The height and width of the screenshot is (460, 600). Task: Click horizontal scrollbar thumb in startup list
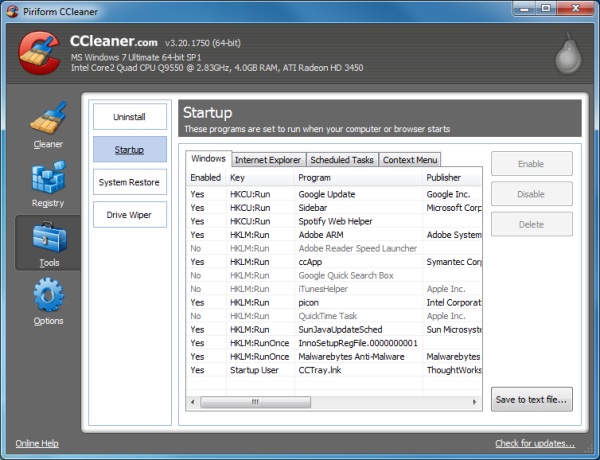pos(256,402)
